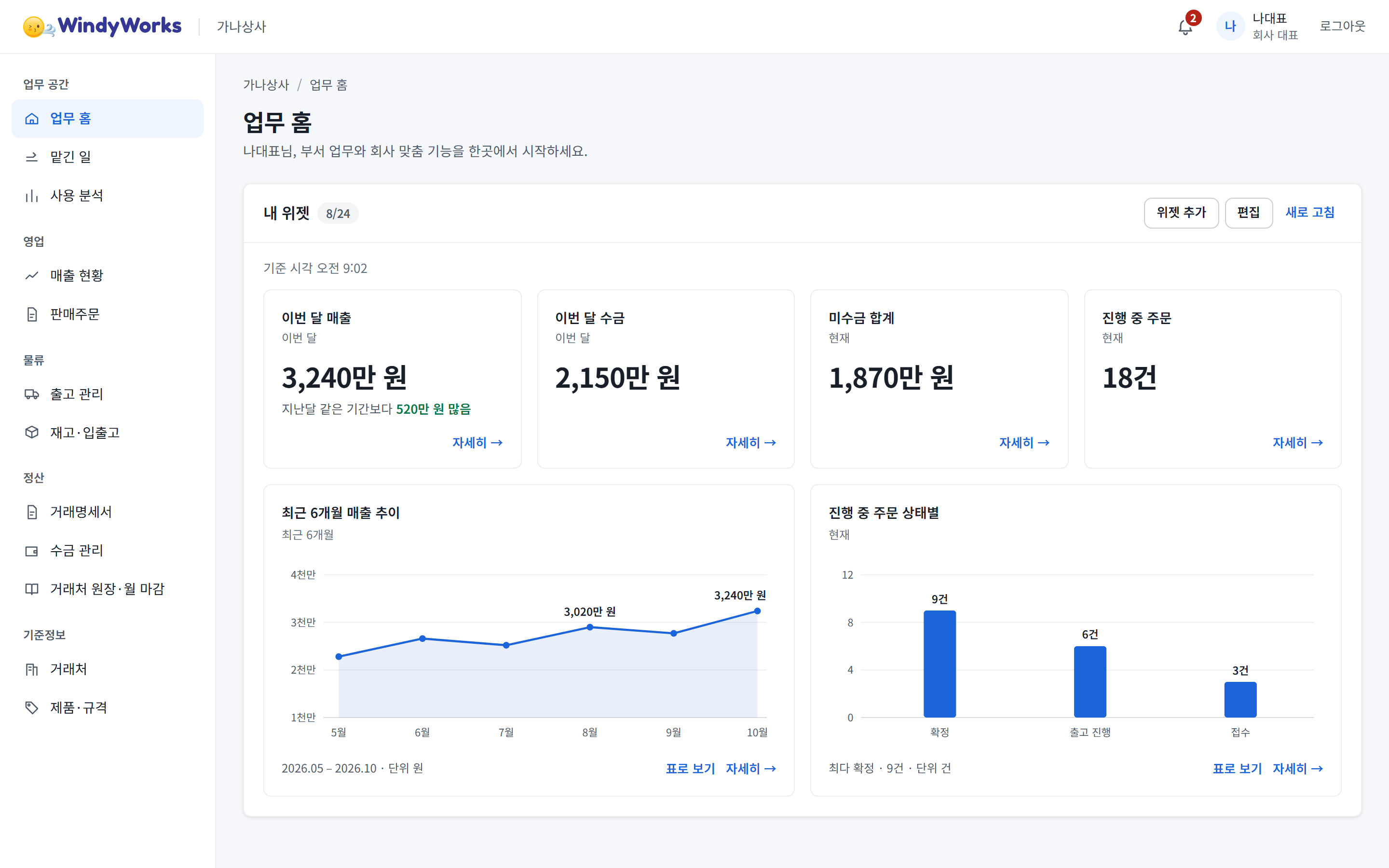
Task: Click the 10월 data point on line chart
Action: pos(757,611)
